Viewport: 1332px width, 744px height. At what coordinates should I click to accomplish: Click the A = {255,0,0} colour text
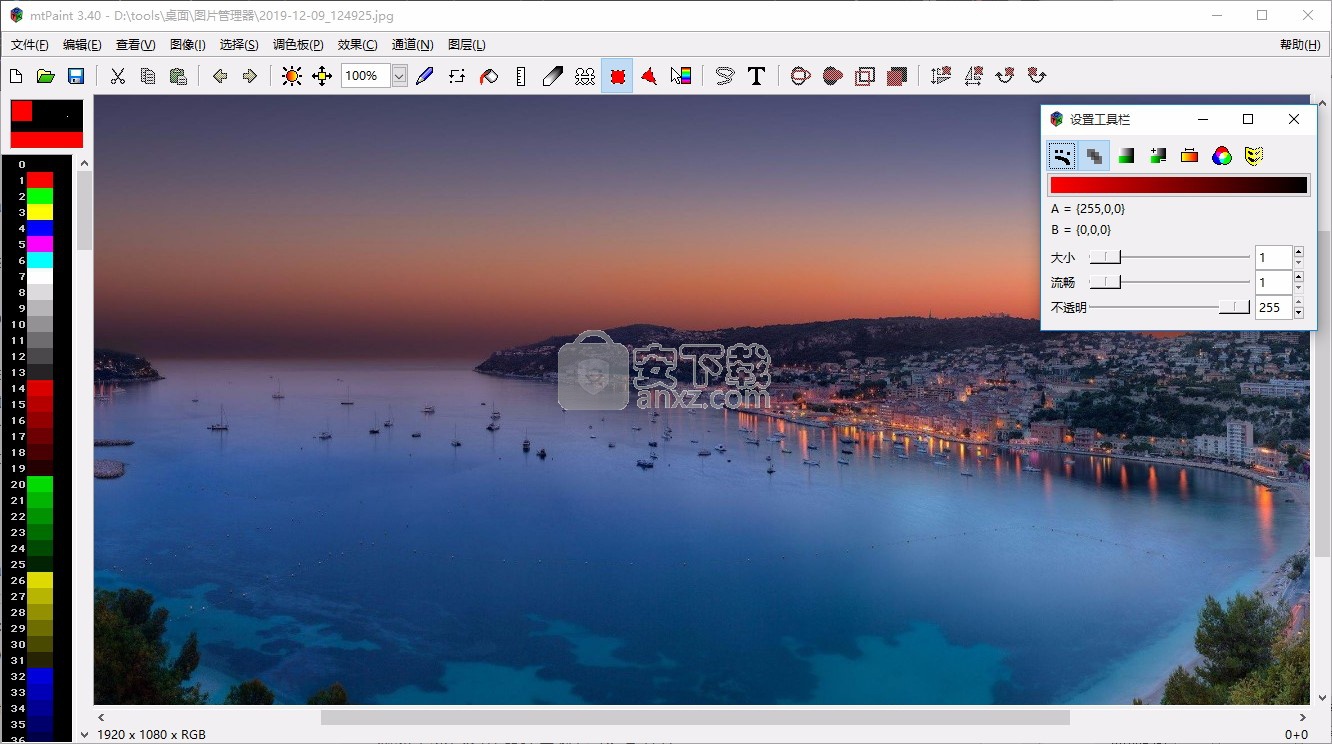pos(1088,209)
